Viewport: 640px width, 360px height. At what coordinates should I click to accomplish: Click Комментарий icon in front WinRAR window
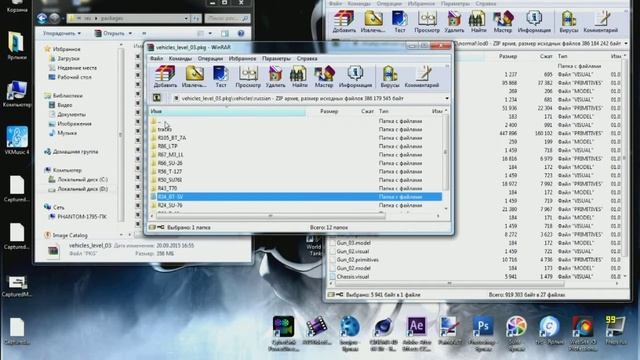click(x=422, y=76)
